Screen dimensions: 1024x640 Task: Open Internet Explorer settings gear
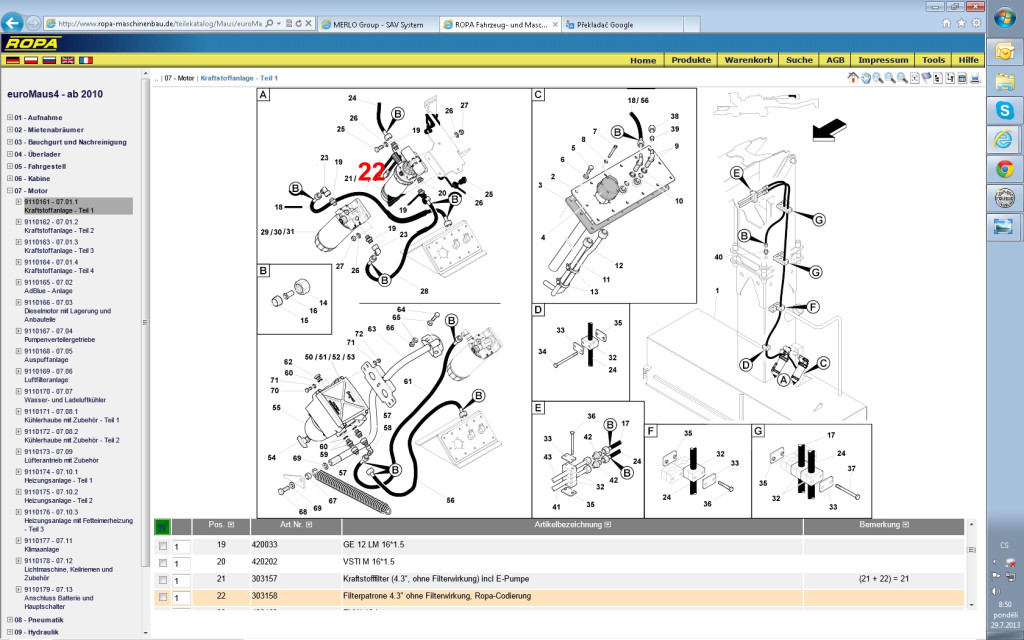pos(976,23)
